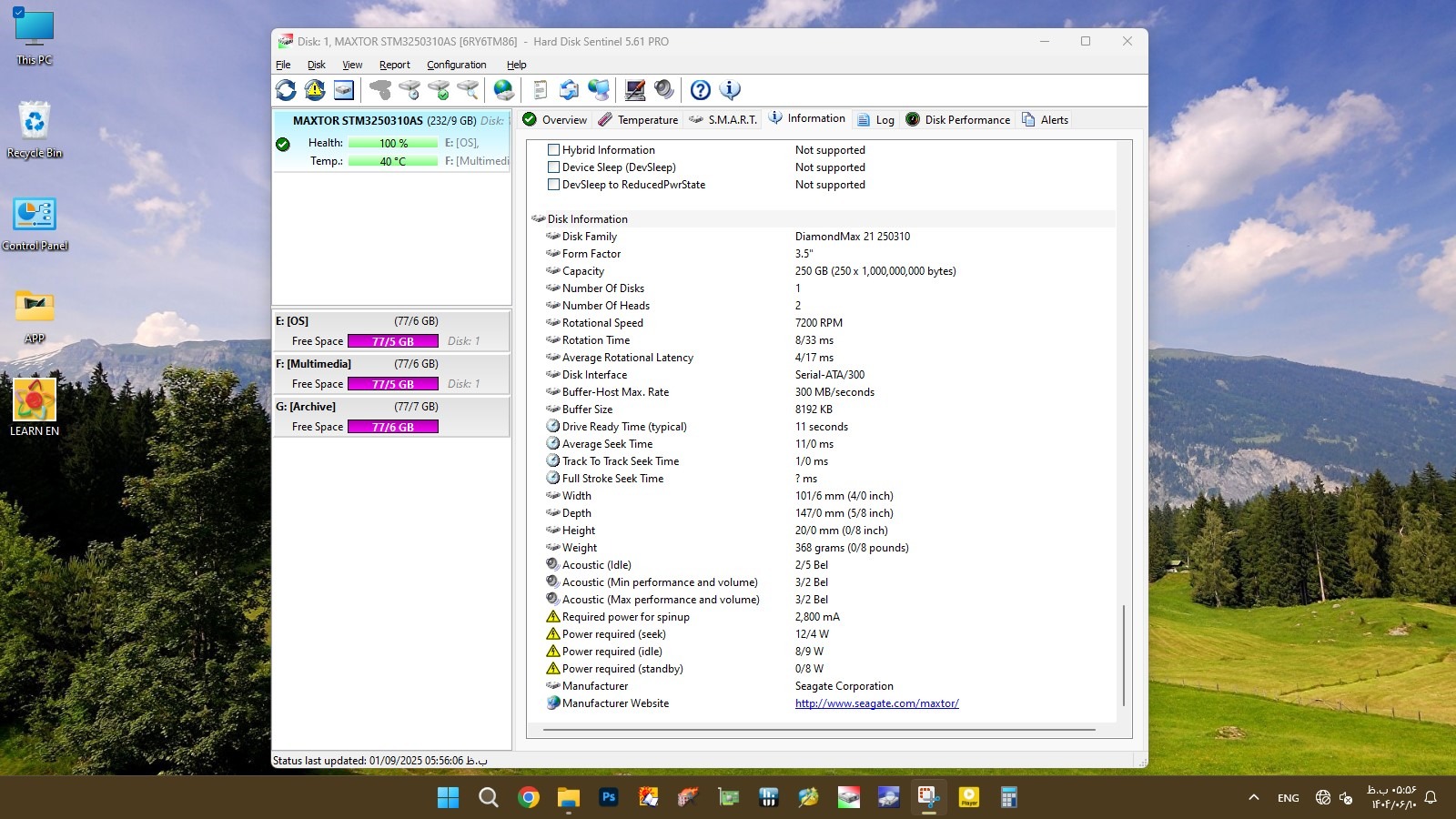Open the Alerts tab
The height and width of the screenshot is (819, 1456).
[x=1045, y=119]
